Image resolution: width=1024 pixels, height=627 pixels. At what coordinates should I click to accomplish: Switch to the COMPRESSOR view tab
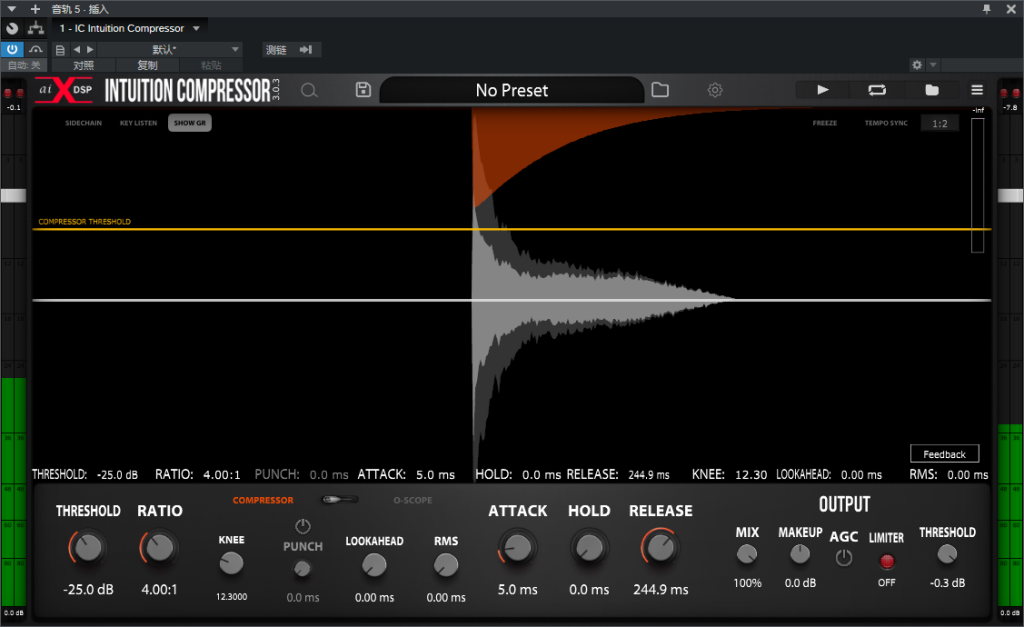click(x=263, y=500)
